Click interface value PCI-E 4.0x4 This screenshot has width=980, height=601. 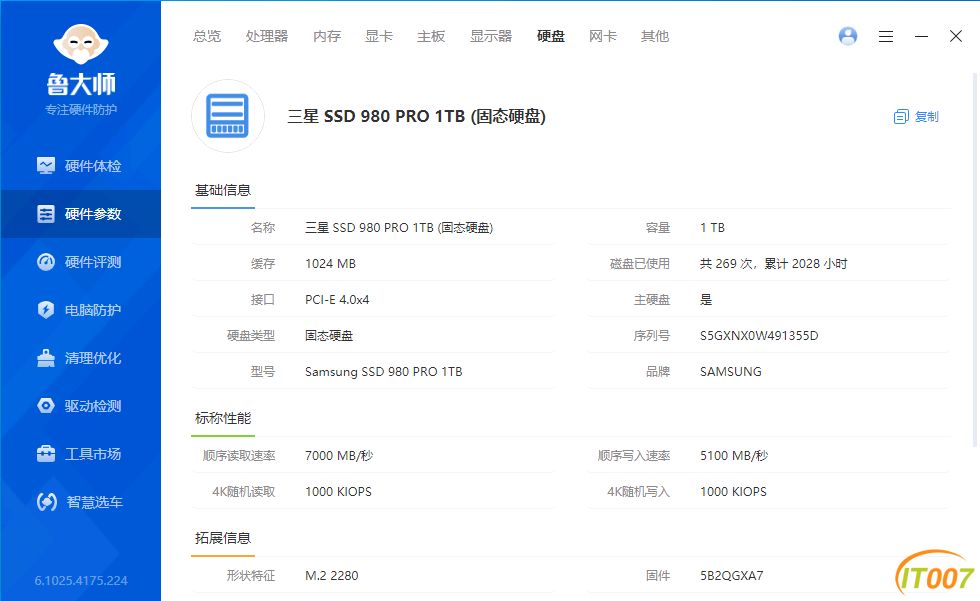337,300
